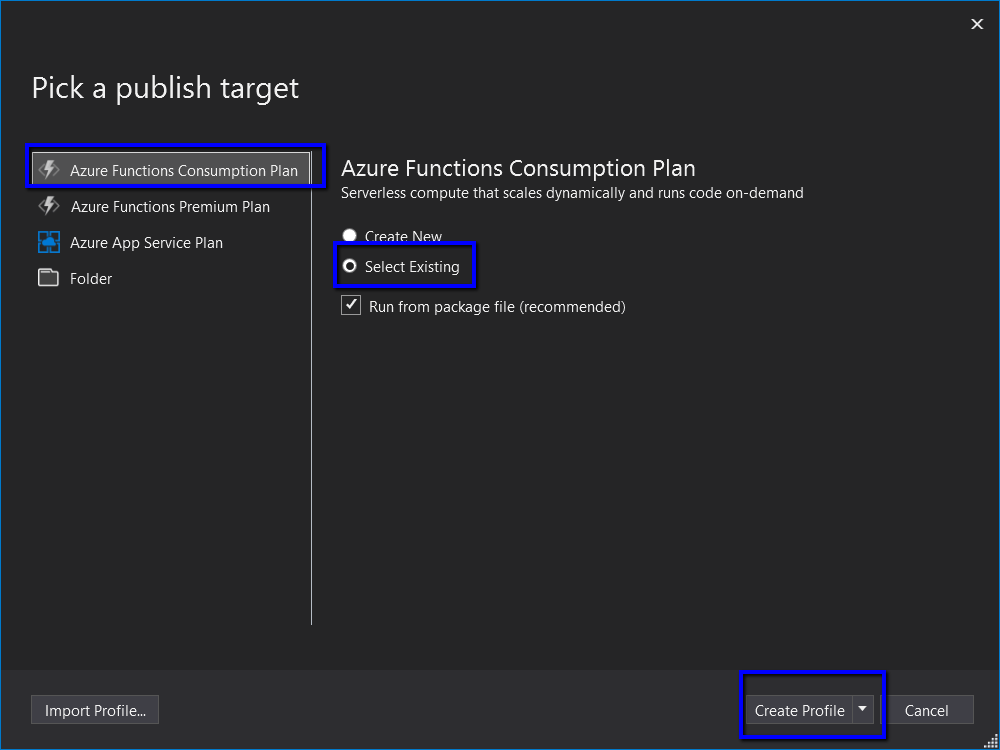Select the Create New radio button
This screenshot has width=1000, height=750.
click(350, 236)
